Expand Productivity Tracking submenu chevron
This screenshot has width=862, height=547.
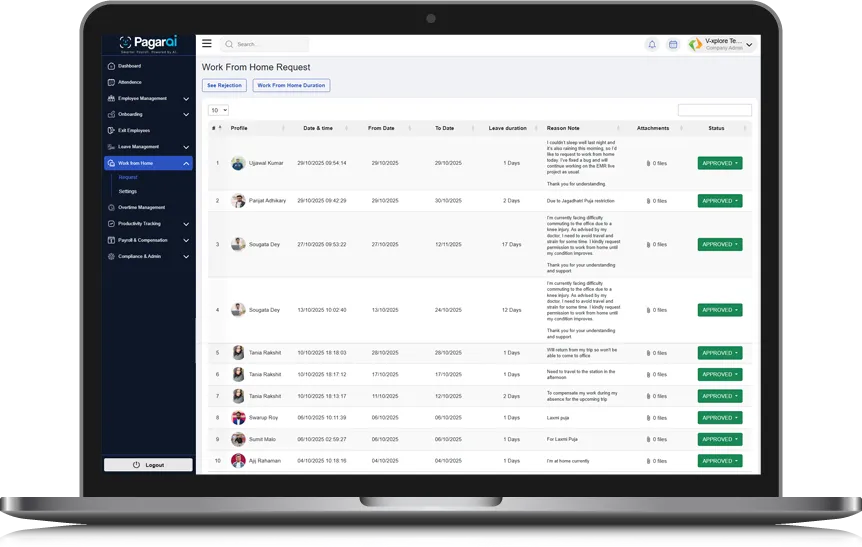(x=186, y=224)
